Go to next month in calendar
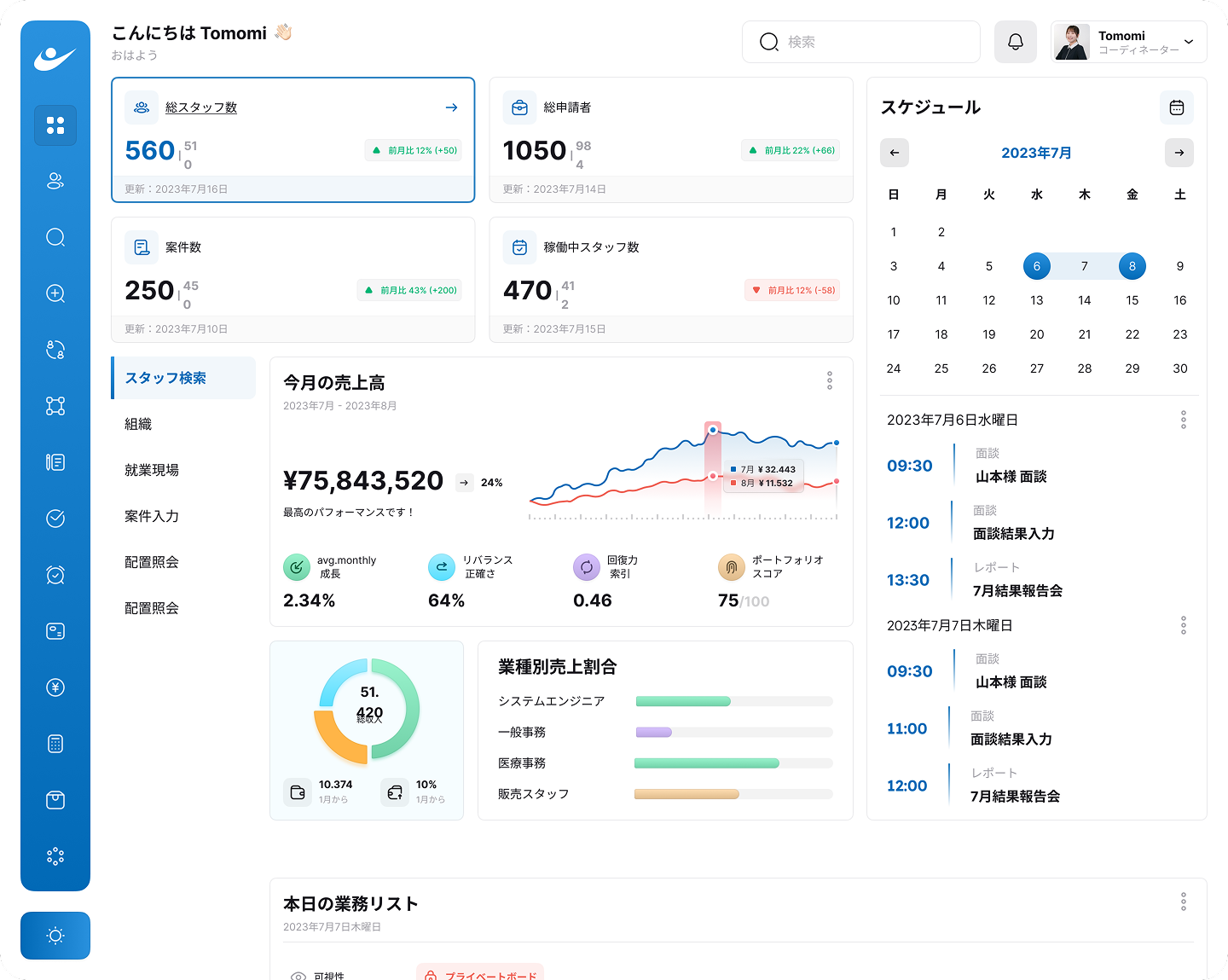This screenshot has width=1228, height=980. (x=1179, y=153)
